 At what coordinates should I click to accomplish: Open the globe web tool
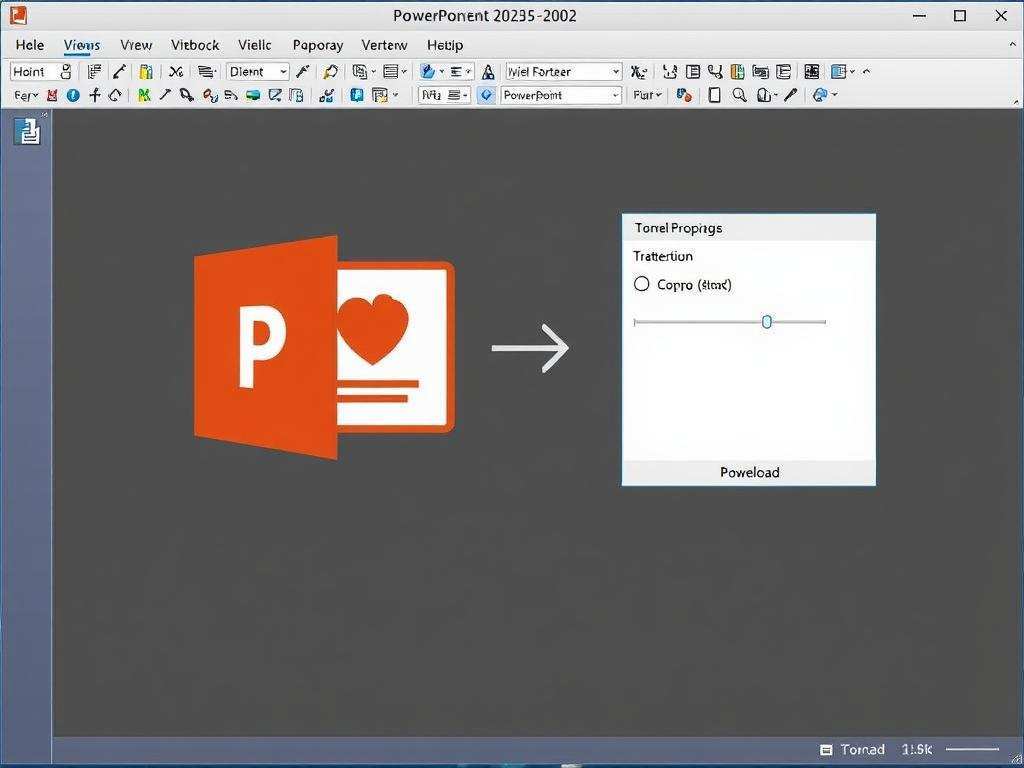[x=820, y=95]
